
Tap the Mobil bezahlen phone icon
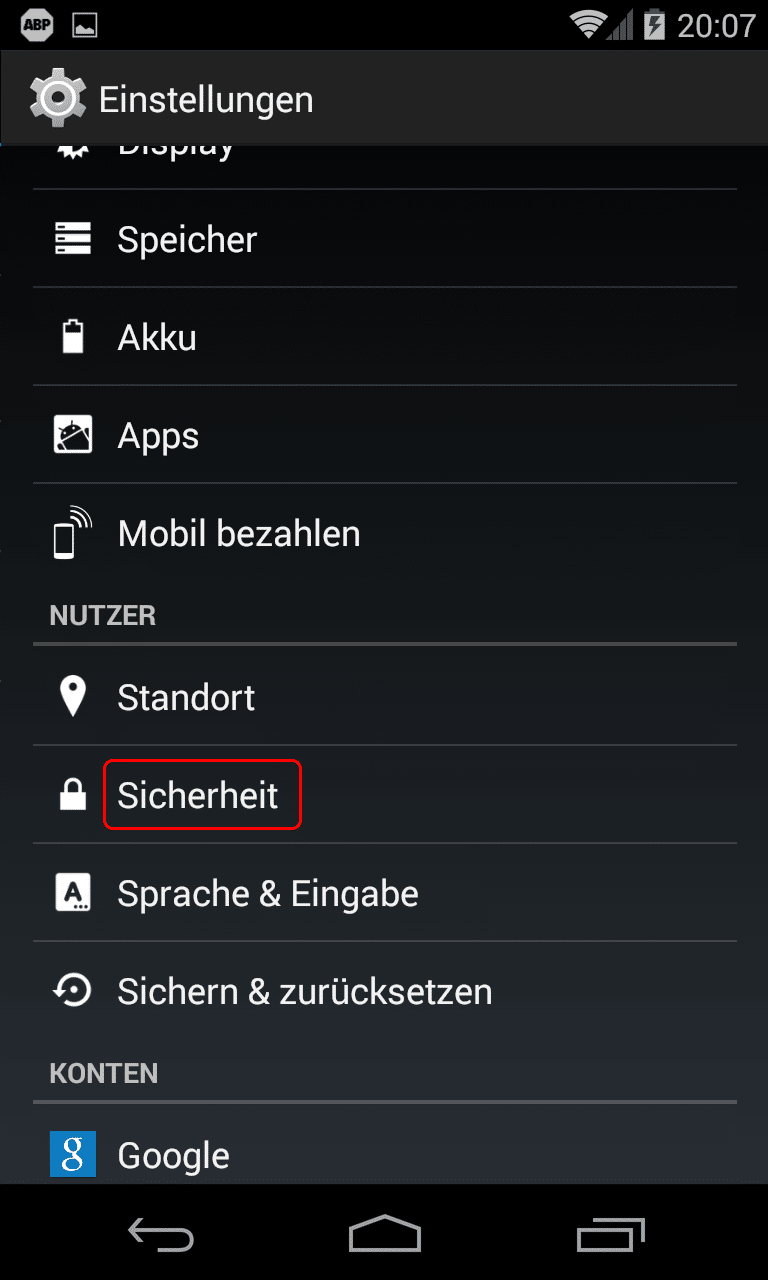[71, 533]
